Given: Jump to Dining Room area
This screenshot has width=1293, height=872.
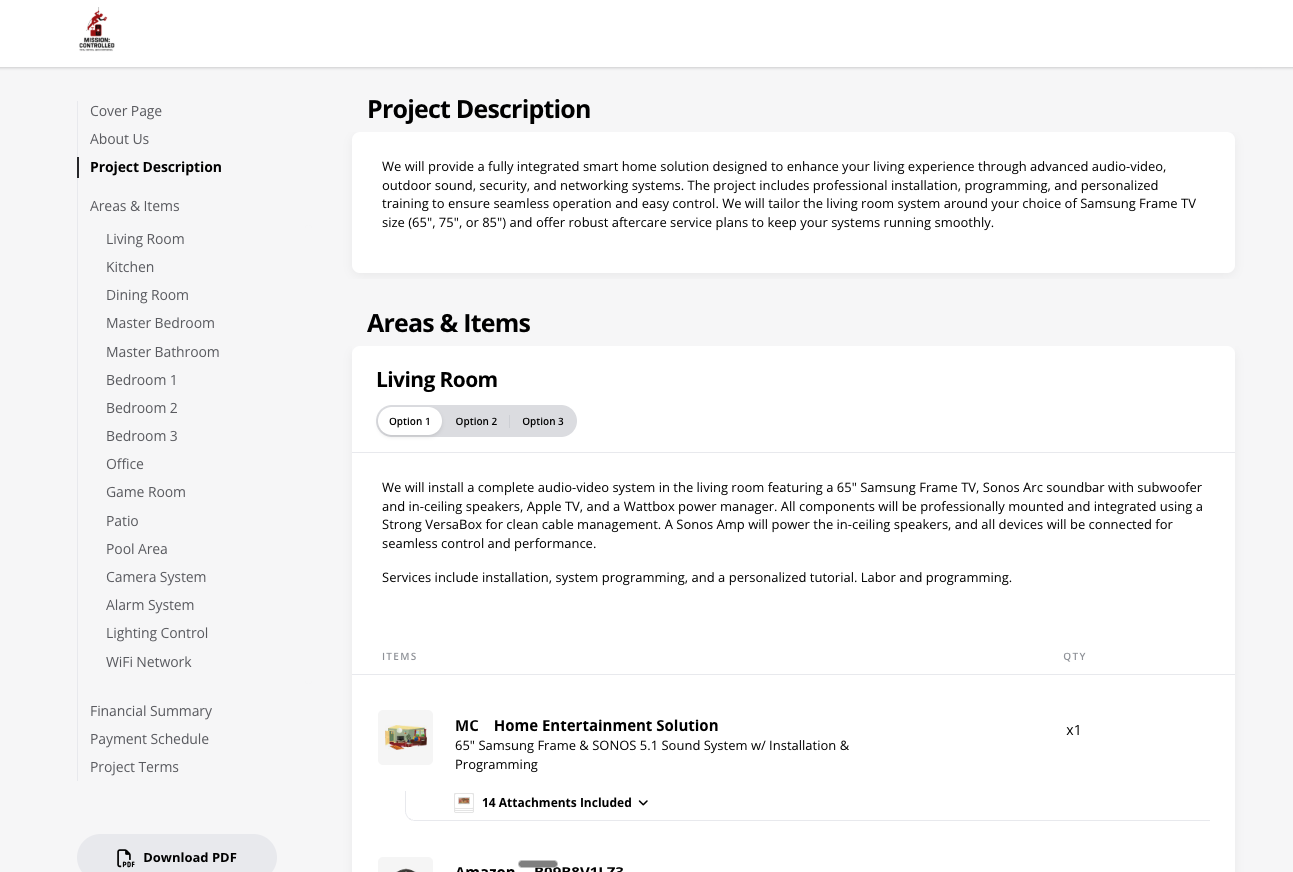Looking at the screenshot, I should coord(147,295).
